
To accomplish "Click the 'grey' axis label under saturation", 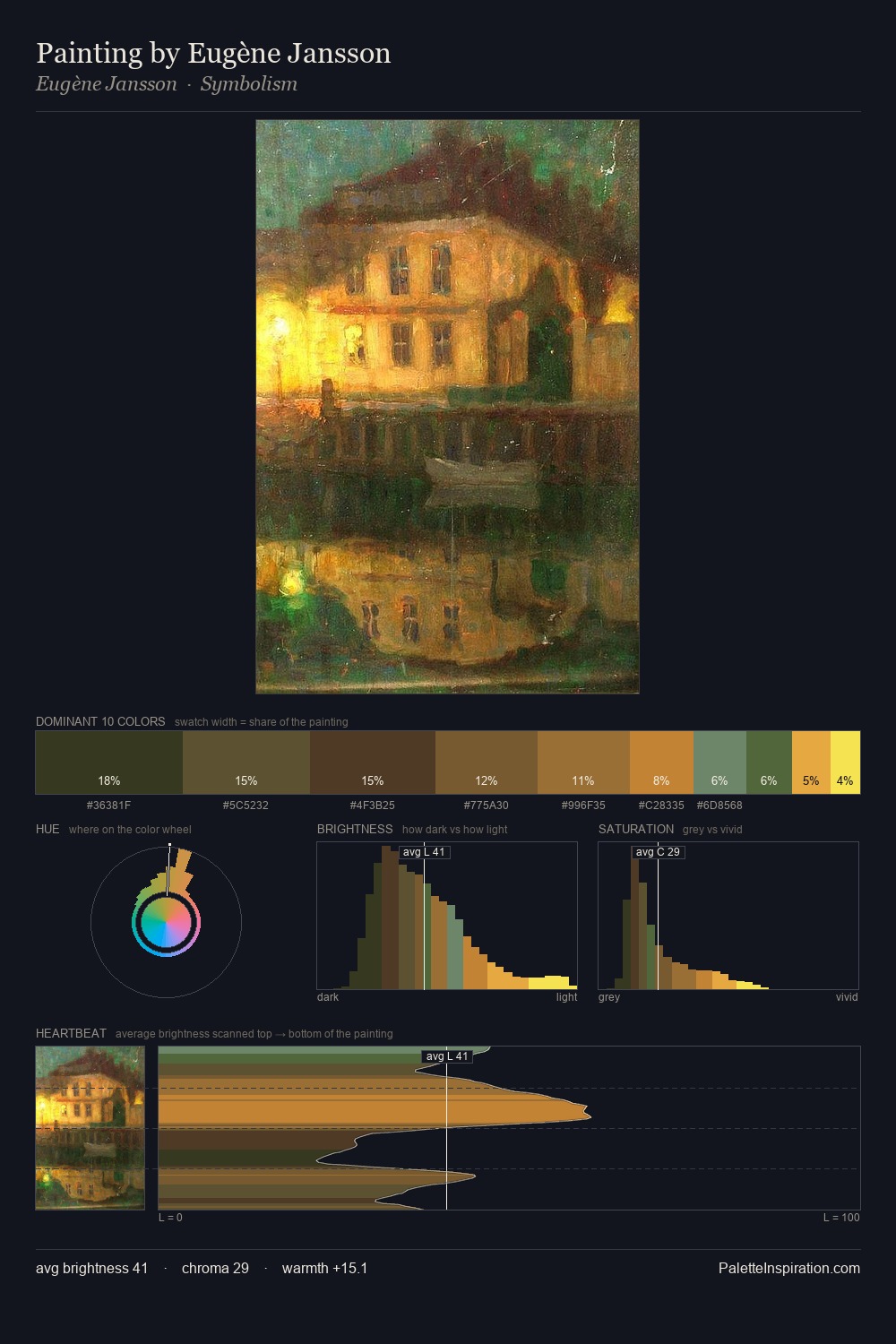I will 609,997.
